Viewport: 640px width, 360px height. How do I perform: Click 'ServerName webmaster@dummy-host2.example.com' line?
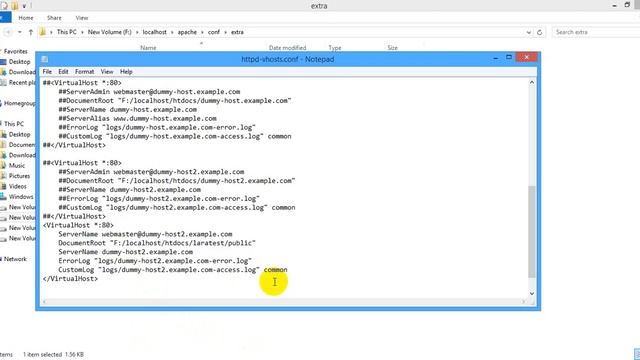(145, 234)
